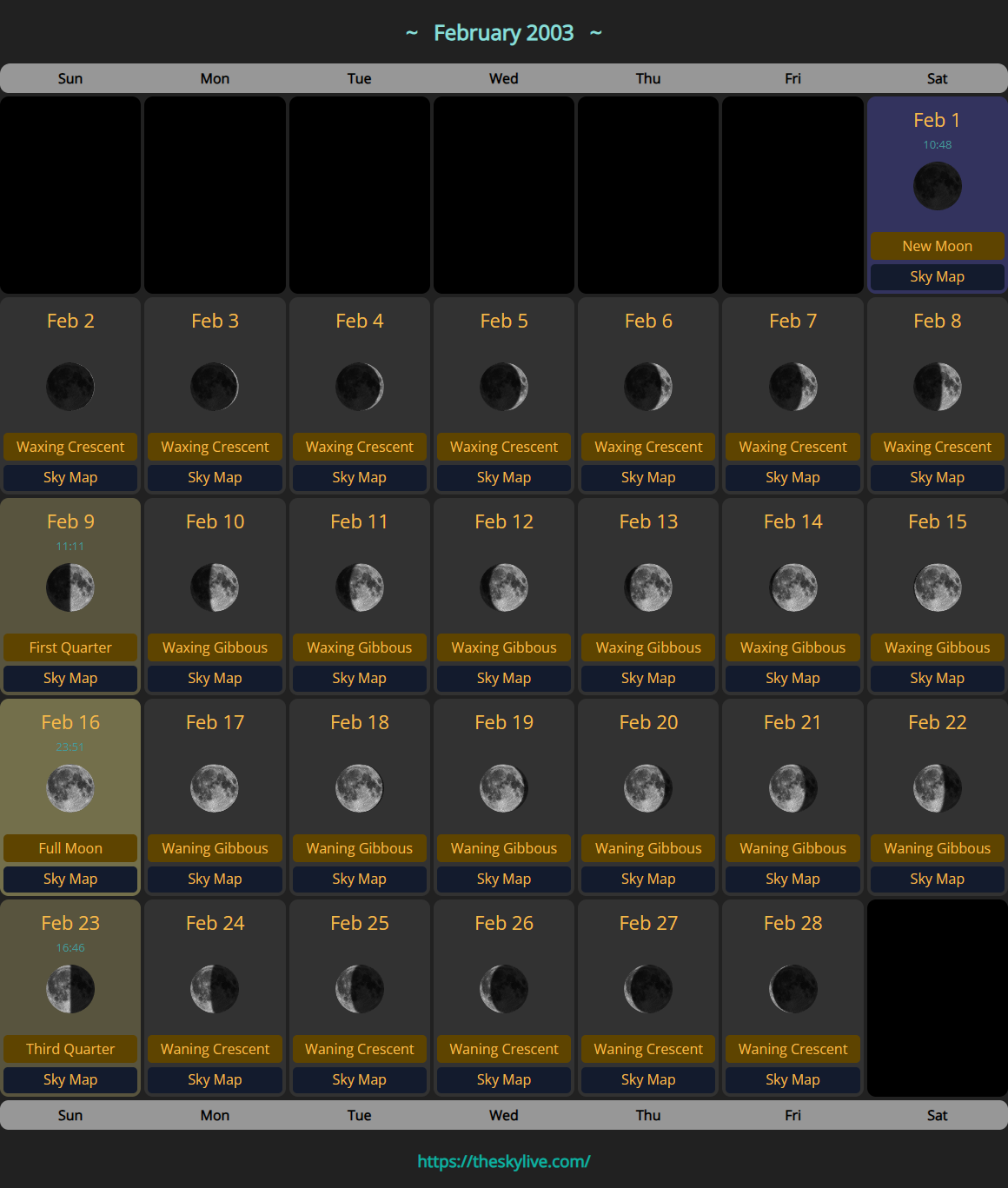1008x1188 pixels.
Task: Click the February 2003 title
Action: pos(504,33)
